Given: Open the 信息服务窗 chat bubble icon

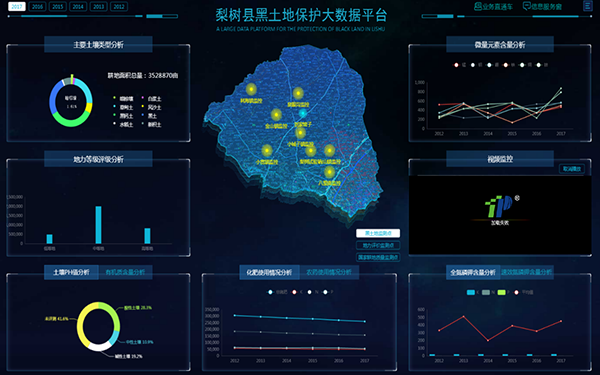Looking at the screenshot, I should point(527,6).
